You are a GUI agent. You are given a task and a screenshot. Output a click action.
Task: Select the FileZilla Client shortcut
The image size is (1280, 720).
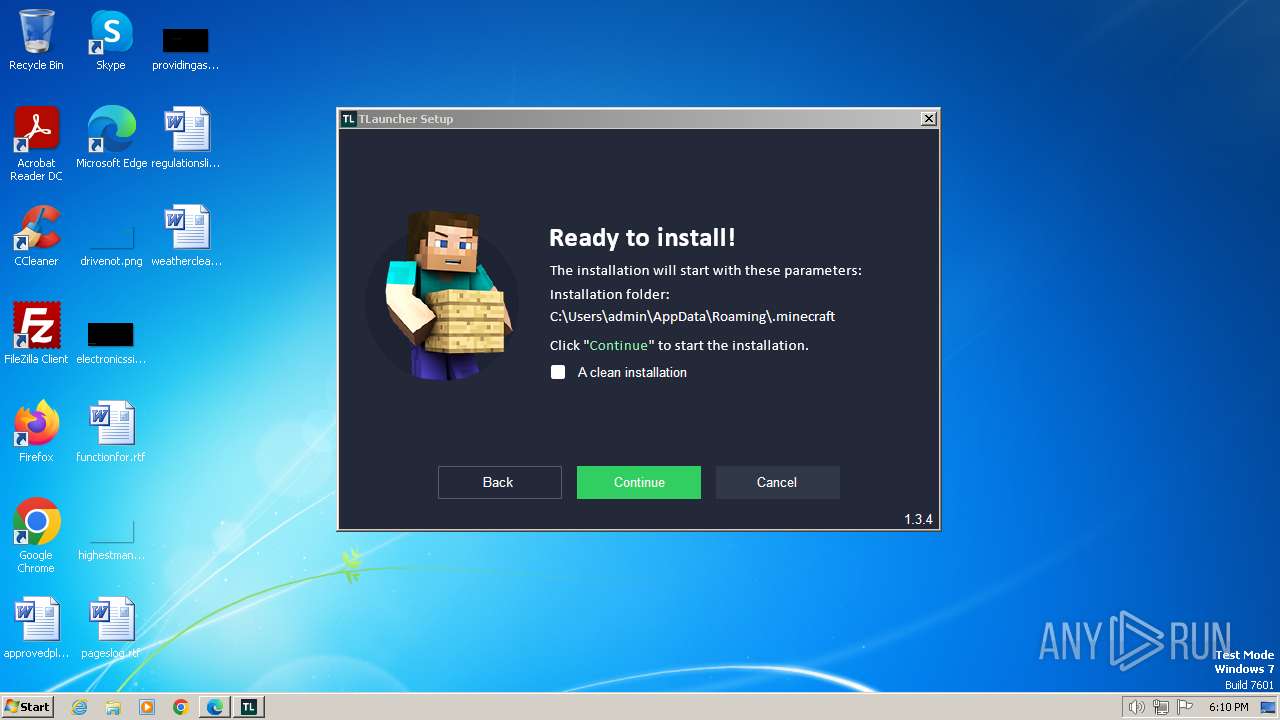click(x=36, y=333)
